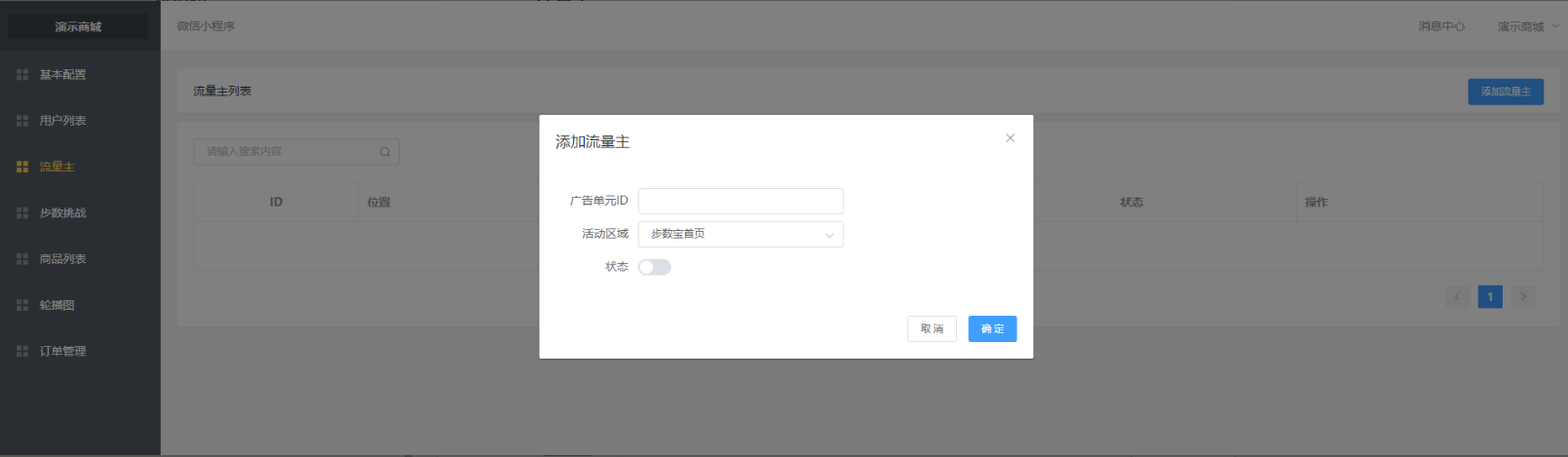Click the grid icon beside 订单管理
Screen dimensions: 1568x457
22,351
